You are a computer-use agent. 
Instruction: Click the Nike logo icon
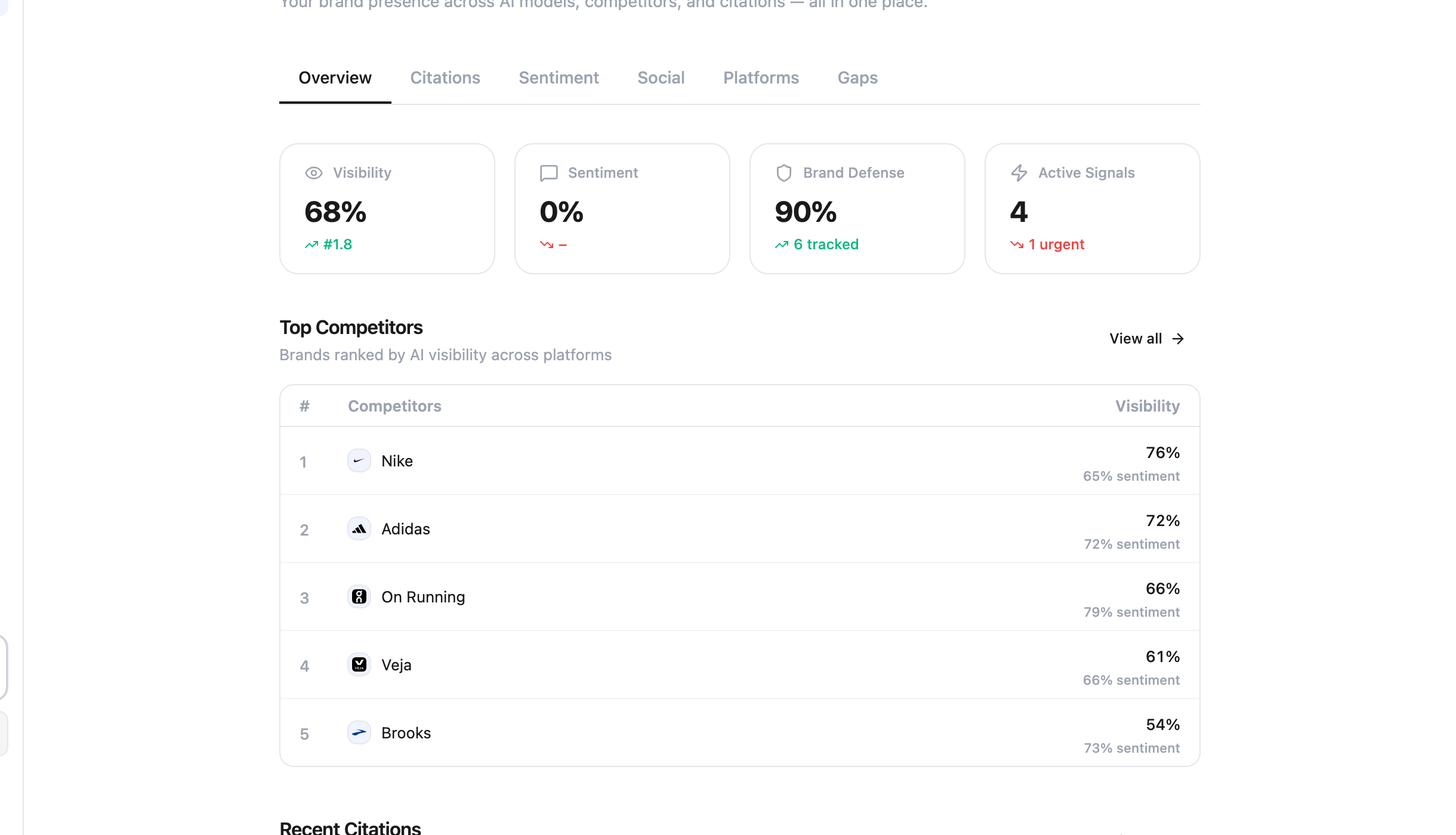(359, 461)
